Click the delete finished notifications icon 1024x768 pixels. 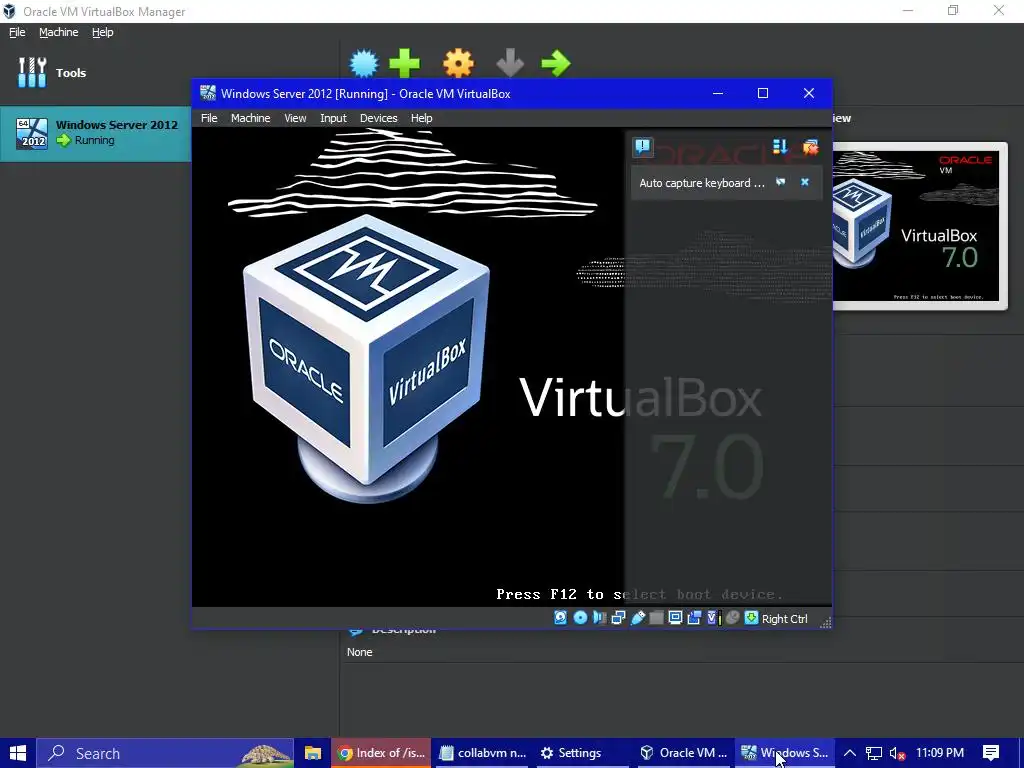pos(810,146)
